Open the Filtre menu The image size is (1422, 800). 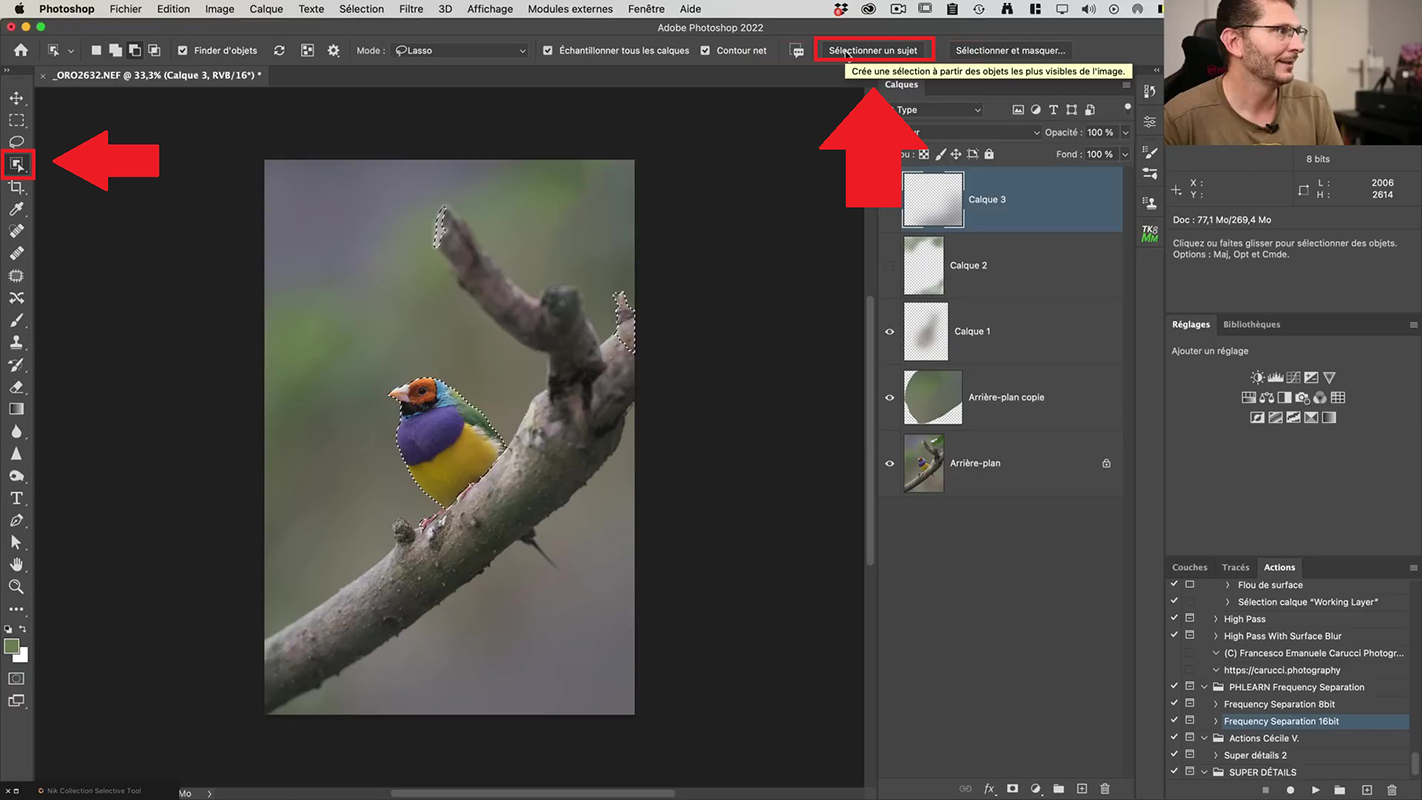point(410,9)
